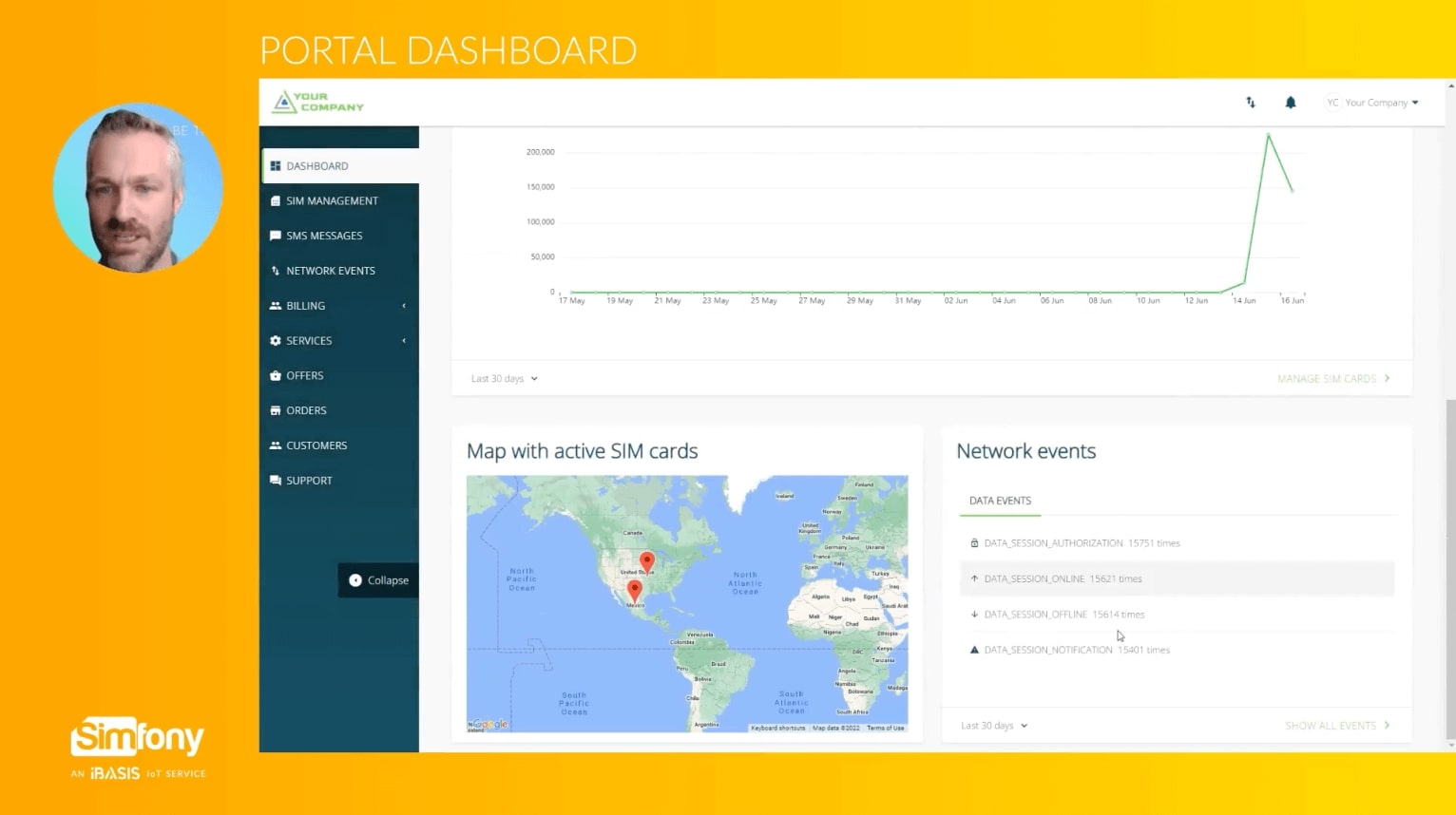Screen dimensions: 1456x815
Task: Click the Show All Events link
Action: pos(1330,725)
